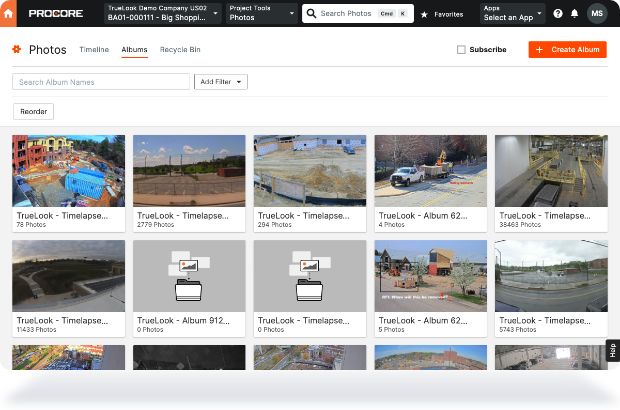Click the title of the 2779 Photos album

click(x=183, y=215)
